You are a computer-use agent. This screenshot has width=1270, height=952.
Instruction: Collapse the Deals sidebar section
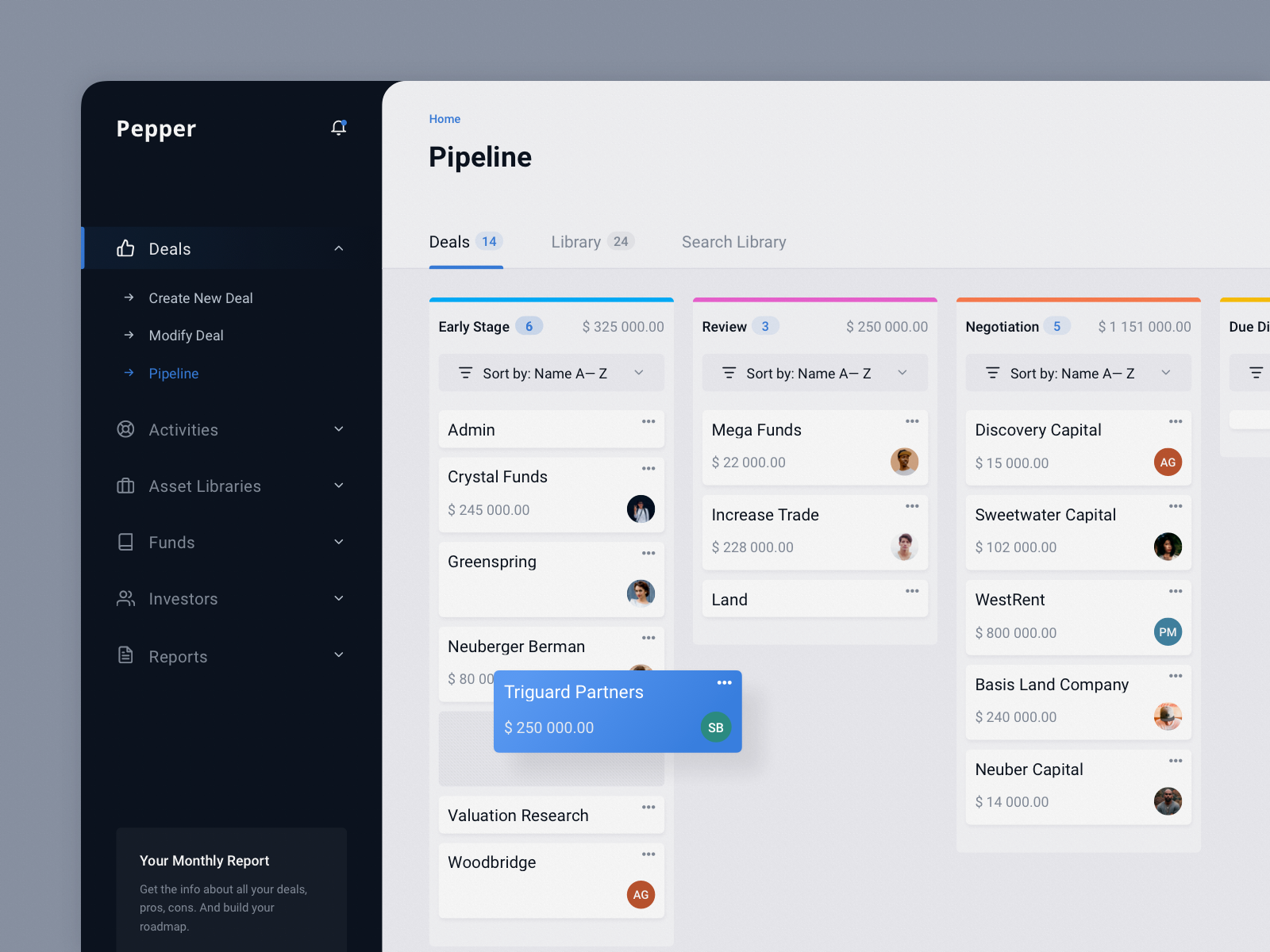coord(339,248)
